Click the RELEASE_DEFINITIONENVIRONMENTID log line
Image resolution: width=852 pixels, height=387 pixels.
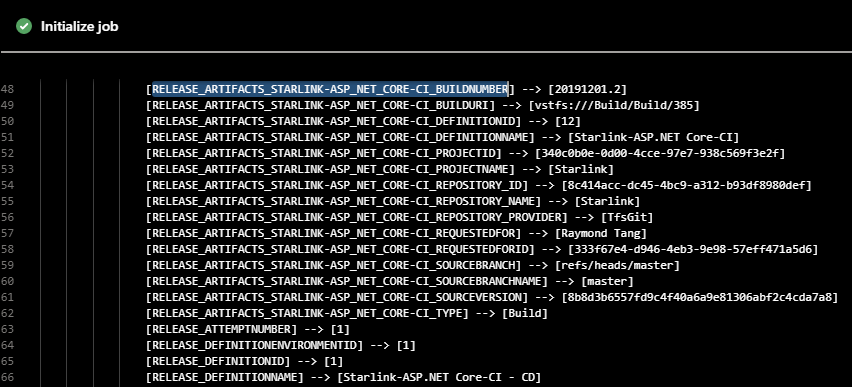[281, 346]
